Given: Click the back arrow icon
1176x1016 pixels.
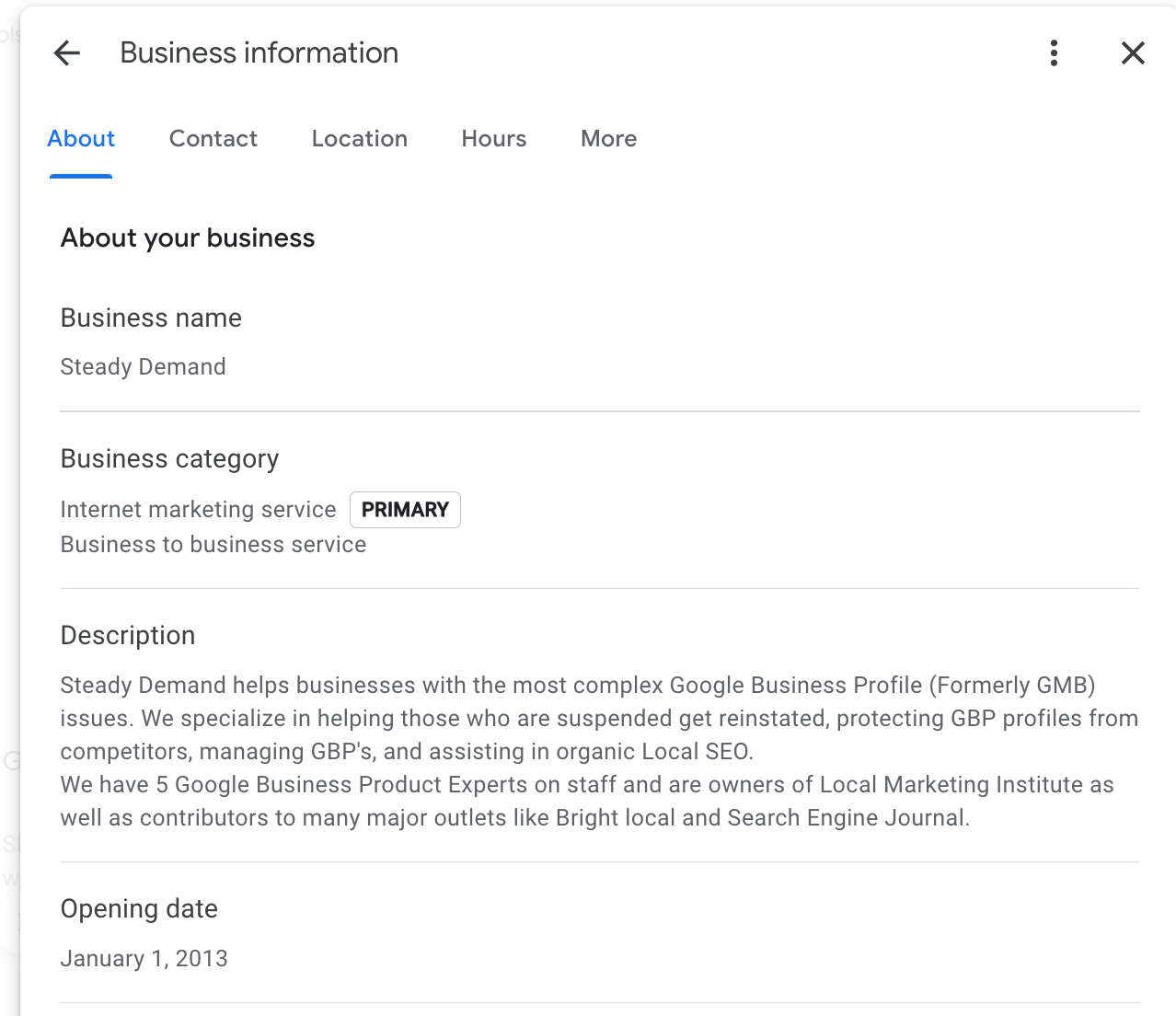Looking at the screenshot, I should [x=67, y=53].
